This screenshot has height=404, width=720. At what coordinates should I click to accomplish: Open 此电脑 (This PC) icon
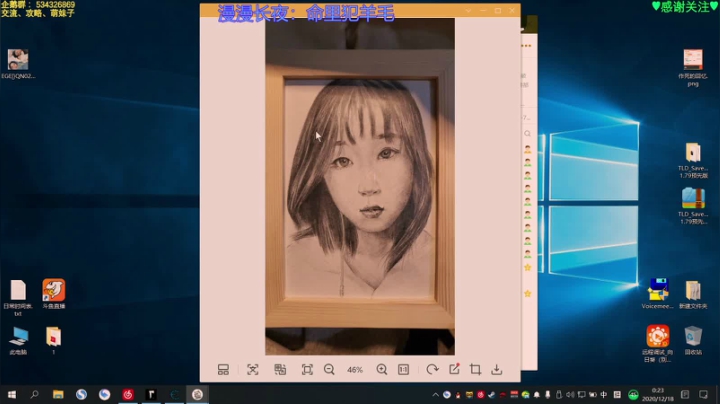point(18,340)
